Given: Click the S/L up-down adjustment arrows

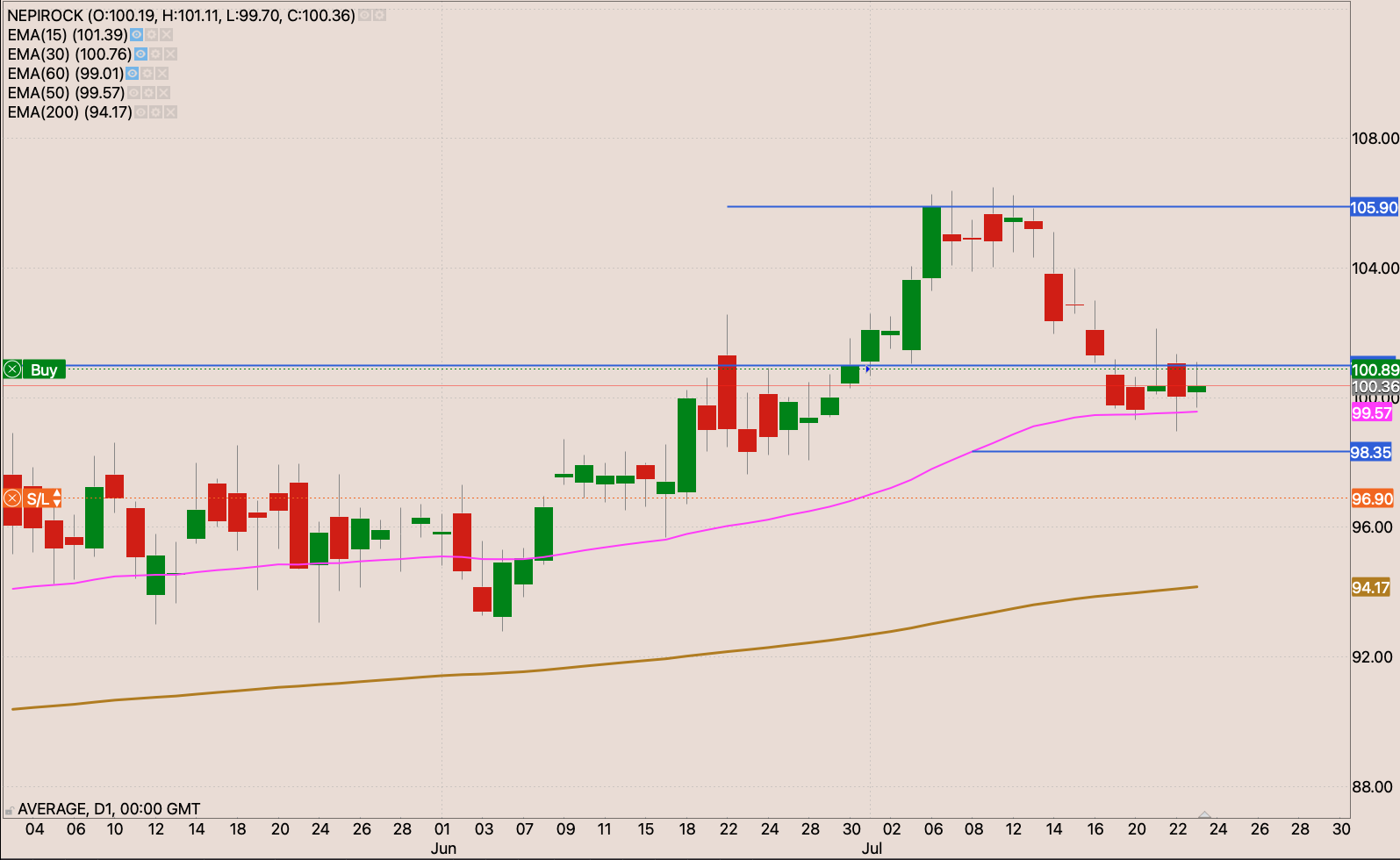Looking at the screenshot, I should click(x=57, y=499).
